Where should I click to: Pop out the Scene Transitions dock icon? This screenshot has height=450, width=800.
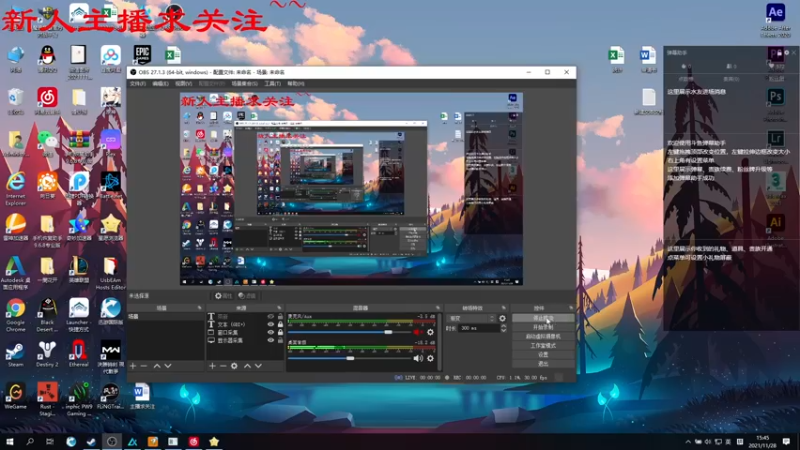pyautogui.click(x=504, y=308)
